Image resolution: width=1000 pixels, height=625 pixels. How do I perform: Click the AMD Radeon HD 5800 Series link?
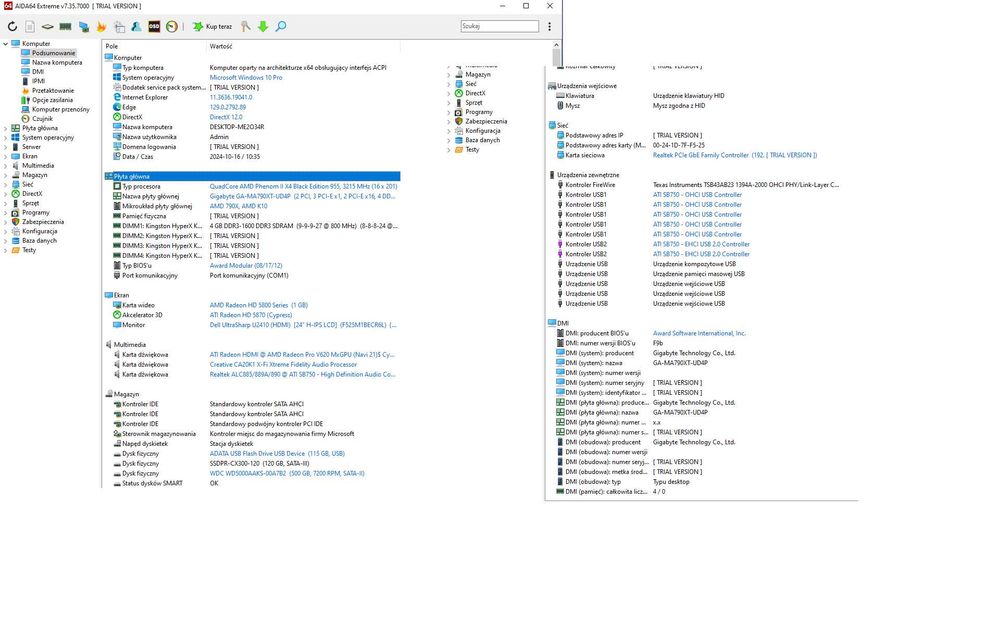click(258, 305)
